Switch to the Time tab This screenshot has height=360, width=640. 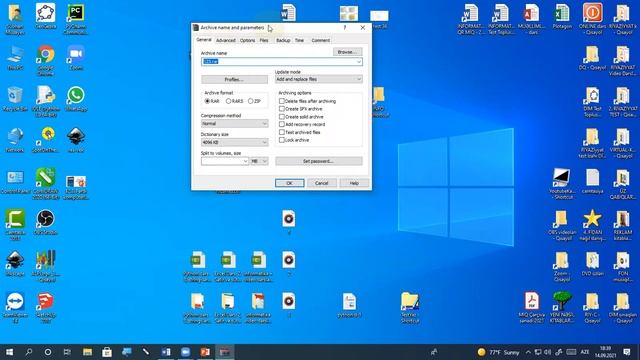coord(299,40)
